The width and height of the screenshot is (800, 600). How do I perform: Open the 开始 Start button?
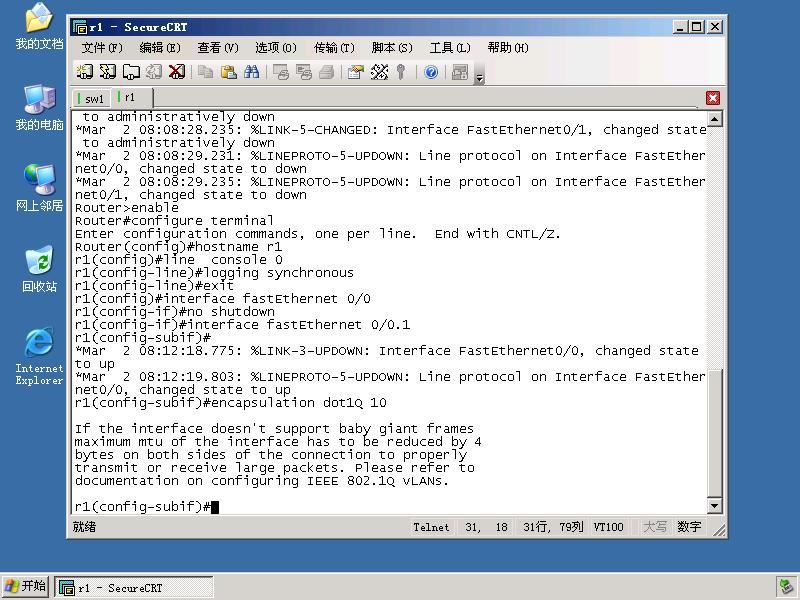pyautogui.click(x=26, y=586)
